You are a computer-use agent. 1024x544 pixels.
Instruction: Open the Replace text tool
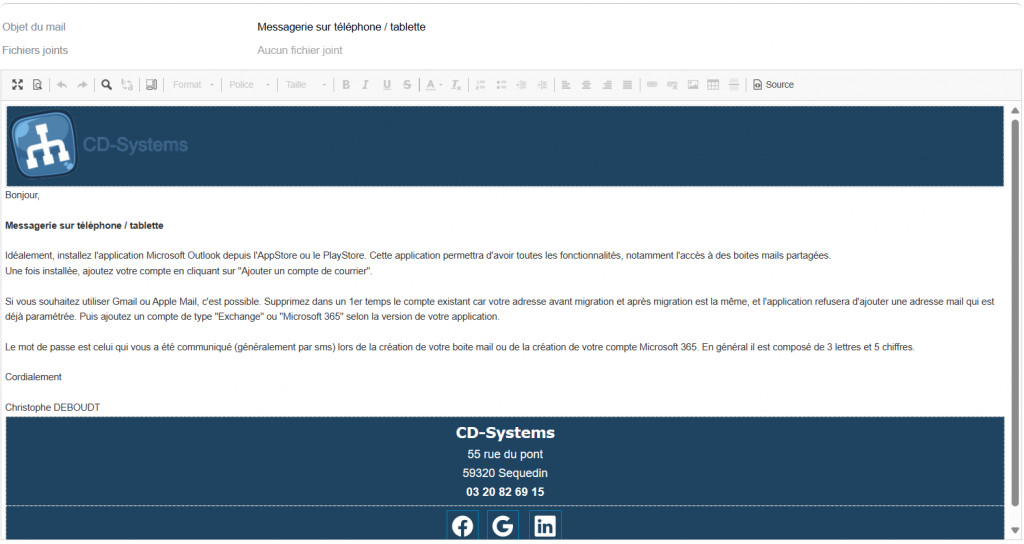click(127, 85)
